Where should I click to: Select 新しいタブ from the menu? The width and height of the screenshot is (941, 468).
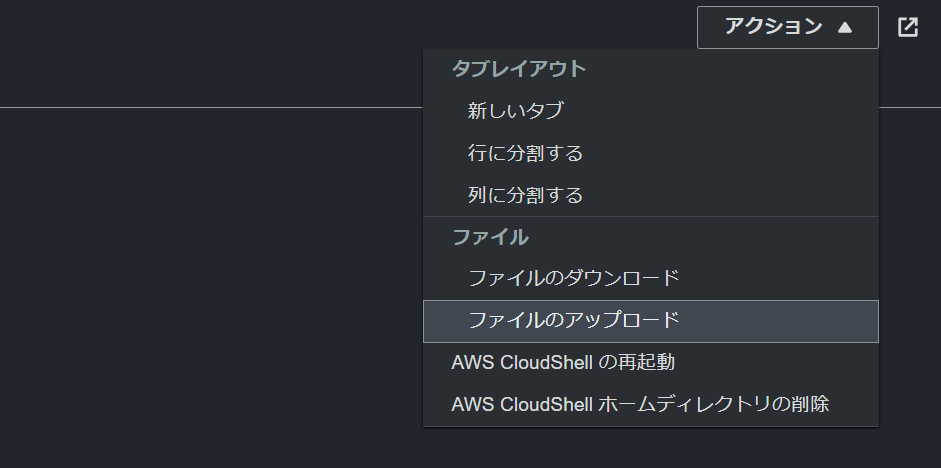coord(651,111)
